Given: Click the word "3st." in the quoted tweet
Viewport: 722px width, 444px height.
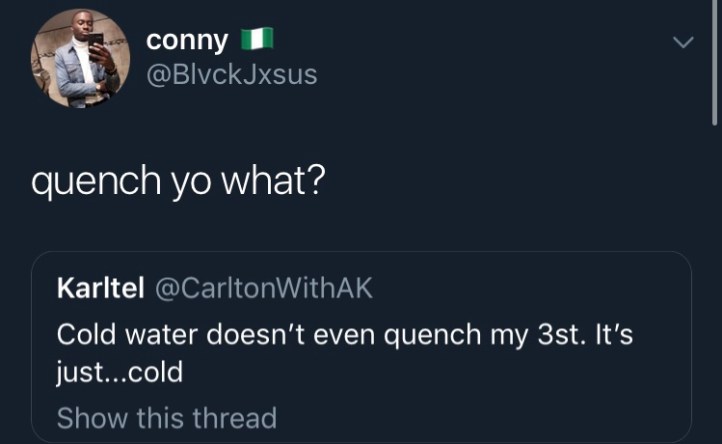Looking at the screenshot, I should coord(560,333).
